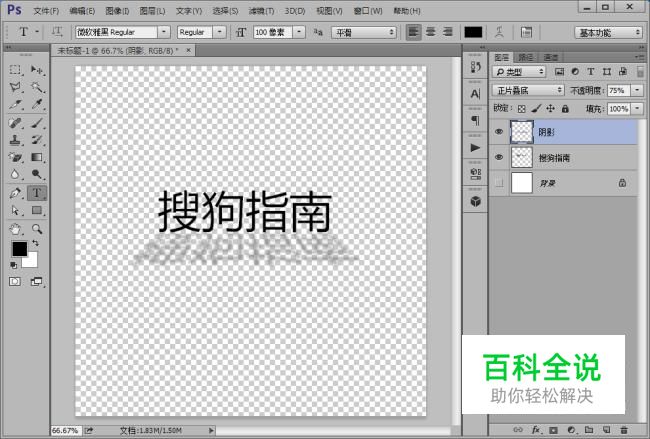Viewport: 650px width, 439px height.
Task: Toggle pixel layer filter icon
Action: (x=560, y=72)
